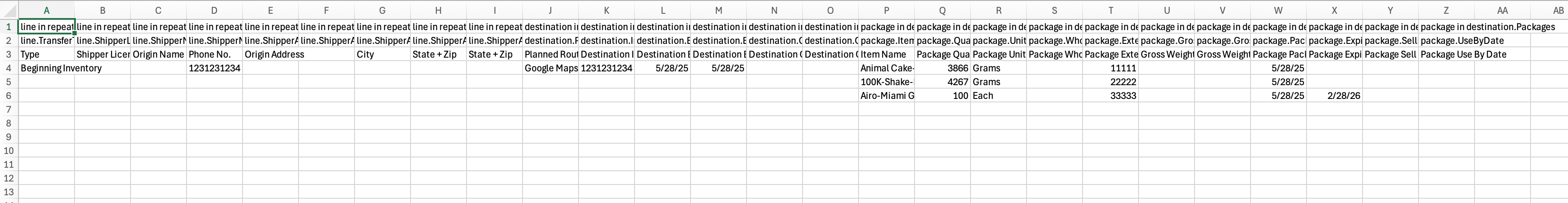Select the cell with value 11111
Image resolution: width=1568 pixels, height=203 pixels.
(x=1110, y=68)
